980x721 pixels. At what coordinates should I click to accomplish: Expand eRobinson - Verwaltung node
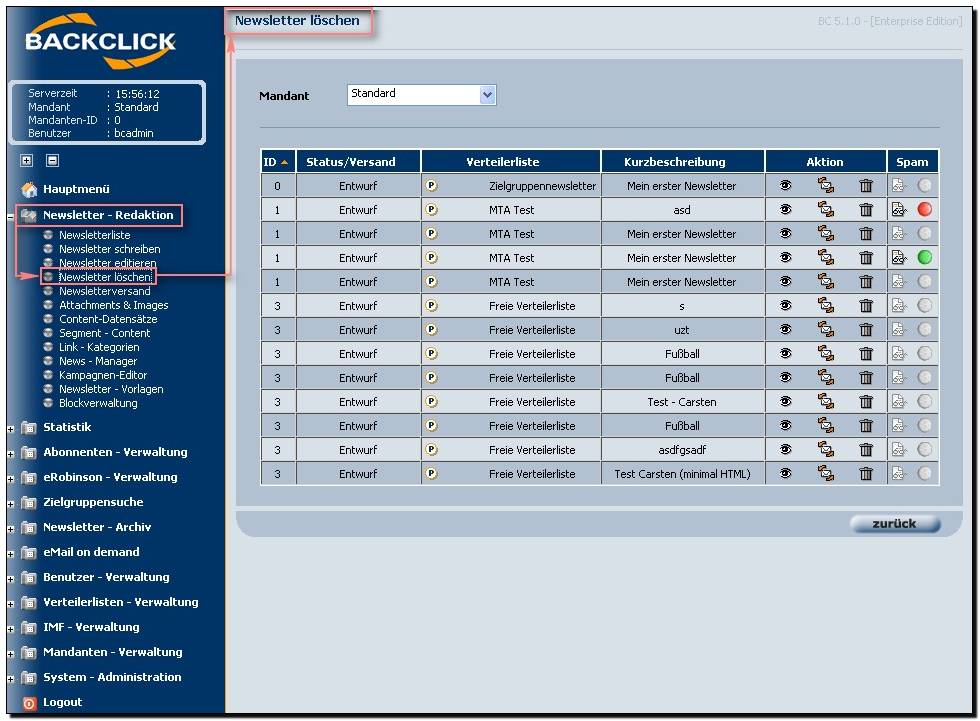pyautogui.click(x=11, y=479)
